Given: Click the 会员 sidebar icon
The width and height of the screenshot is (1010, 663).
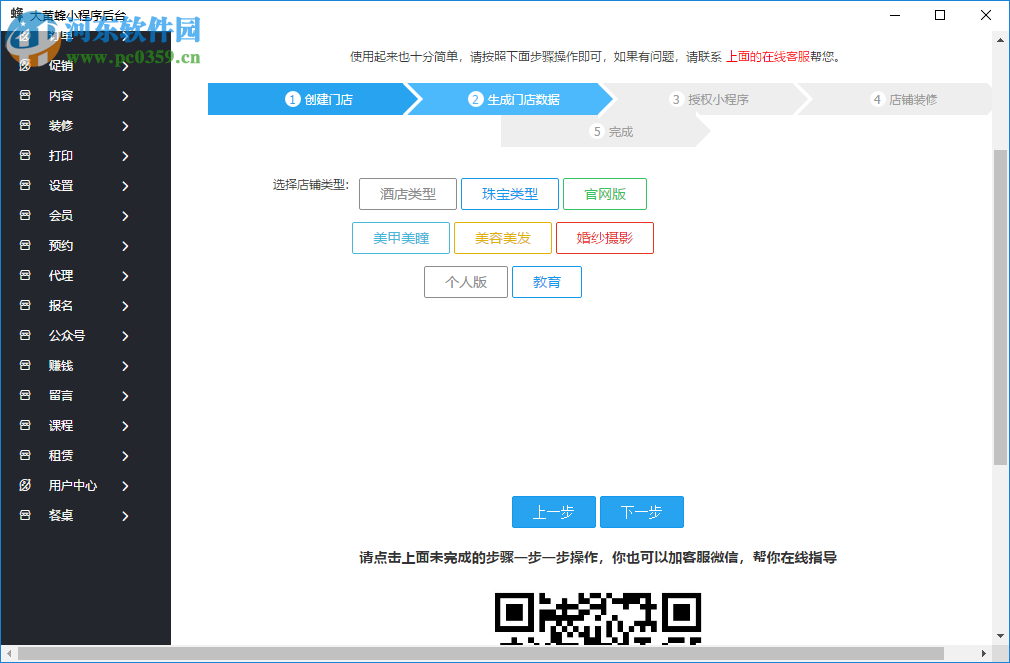Looking at the screenshot, I should point(24,215).
